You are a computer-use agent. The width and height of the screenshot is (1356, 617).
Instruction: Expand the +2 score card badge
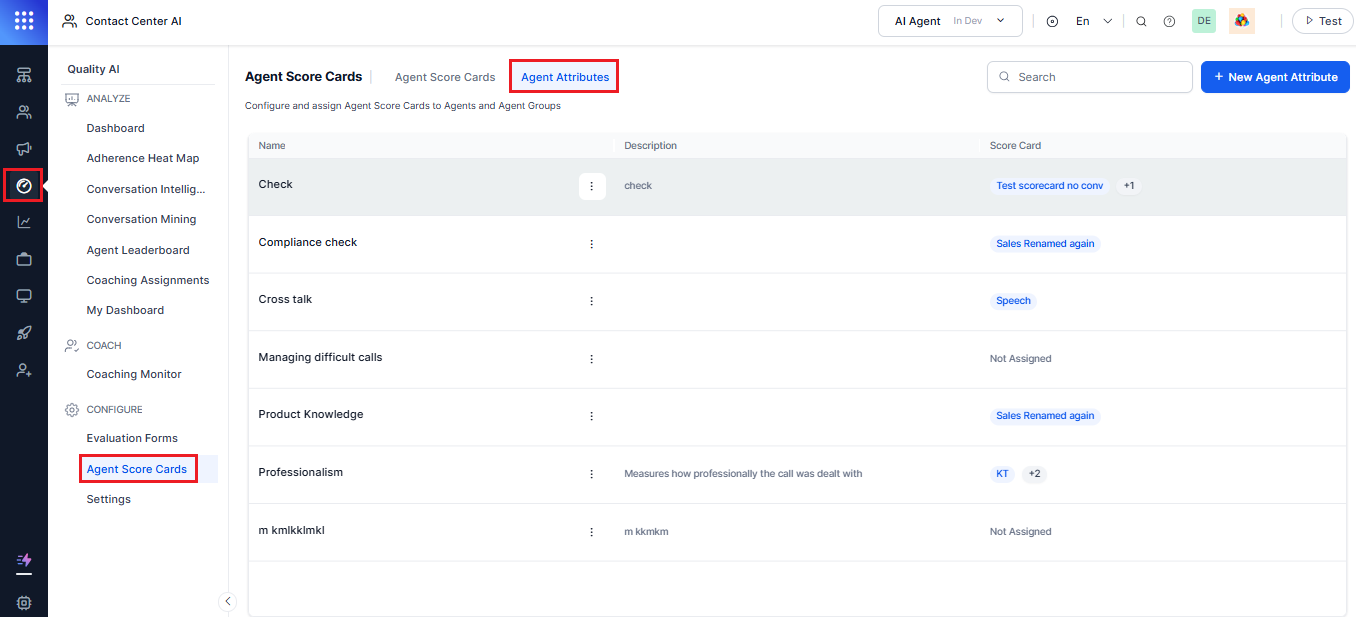click(x=1034, y=474)
